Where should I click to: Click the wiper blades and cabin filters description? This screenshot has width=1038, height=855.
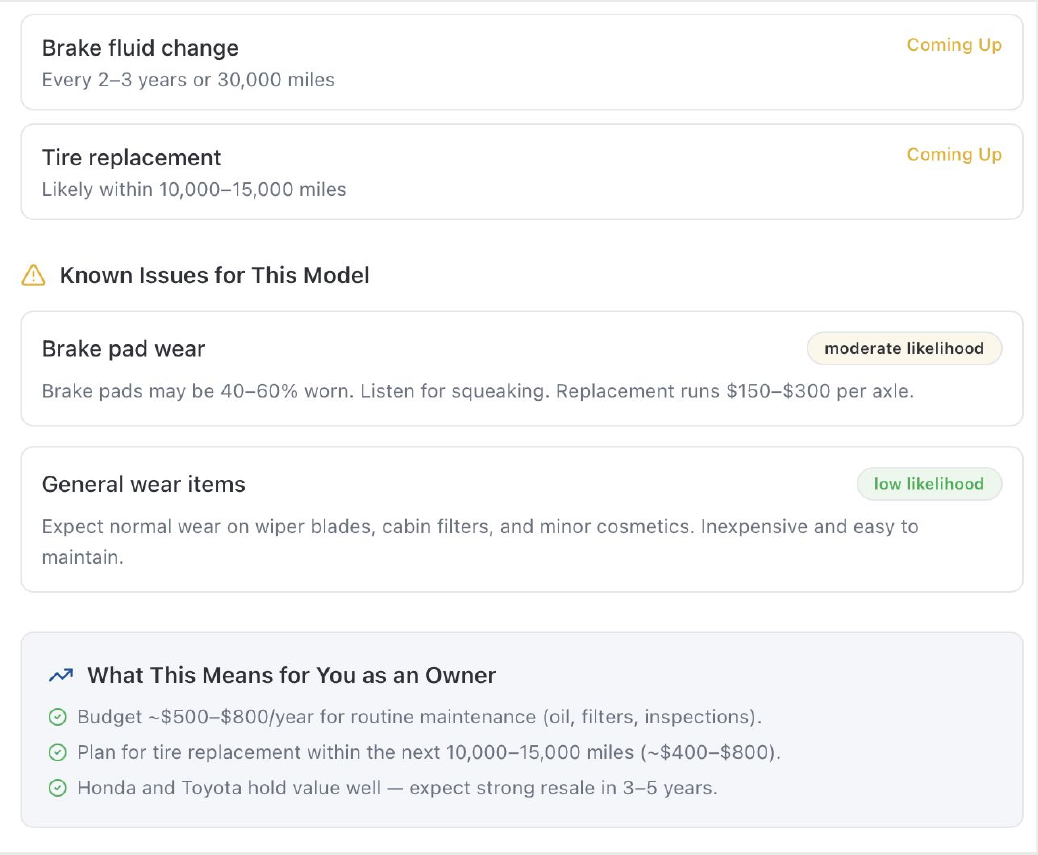coord(480,542)
